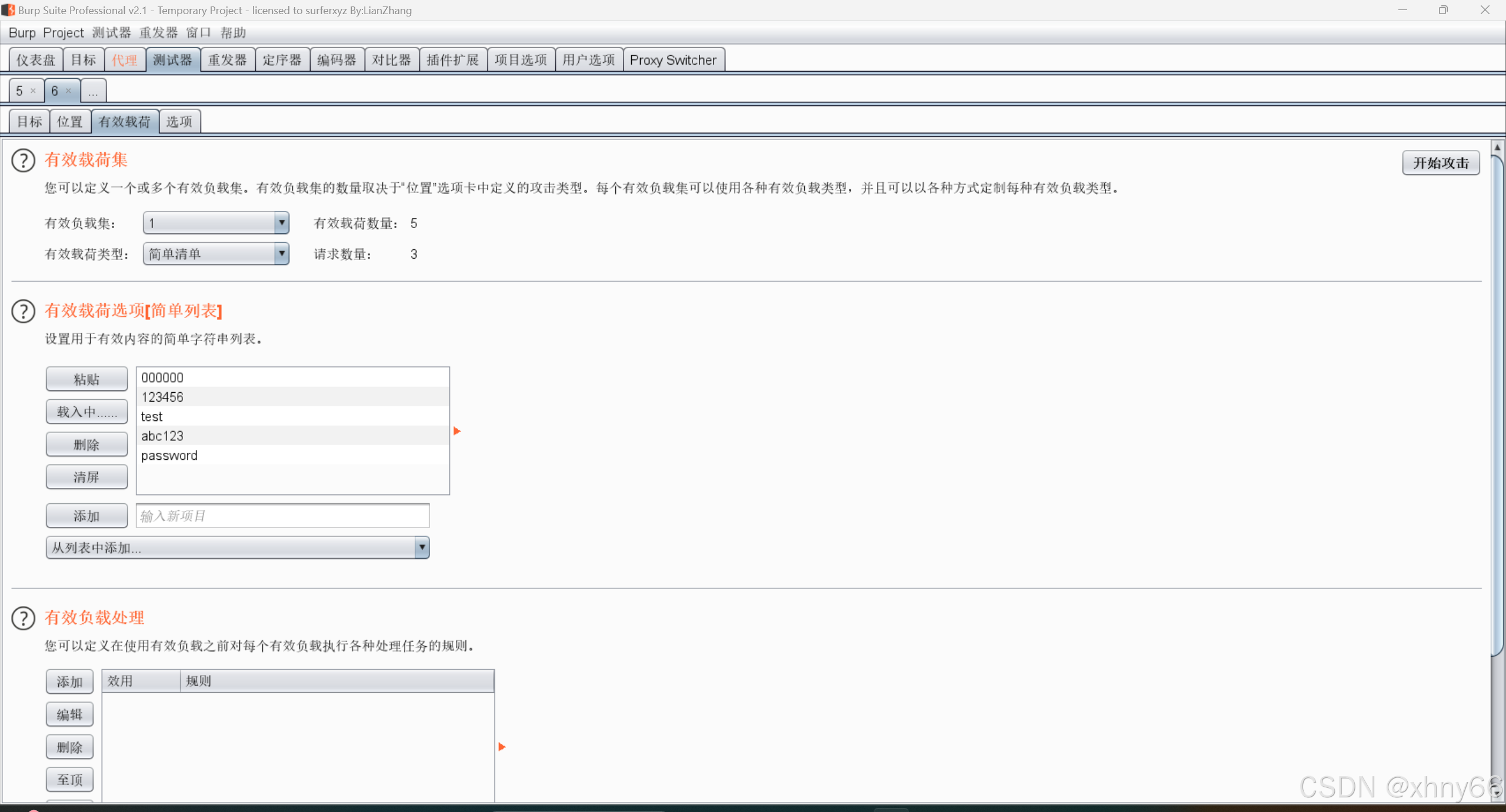1506x812 pixels.
Task: Click help icon beside 有效负载处理 heading
Action: 24,618
